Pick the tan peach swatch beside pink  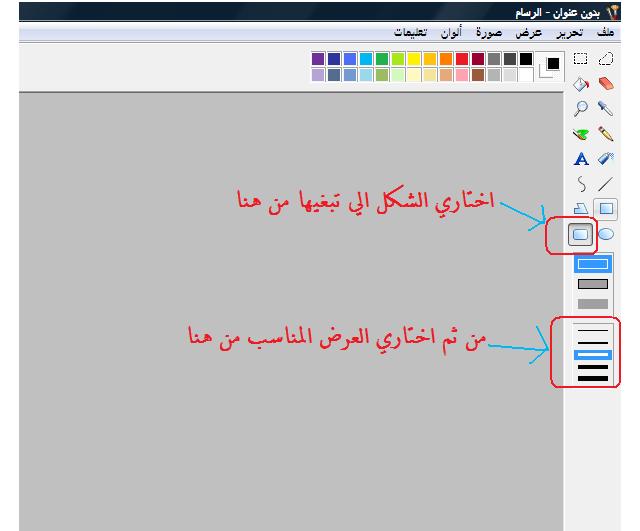pyautogui.click(x=446, y=75)
